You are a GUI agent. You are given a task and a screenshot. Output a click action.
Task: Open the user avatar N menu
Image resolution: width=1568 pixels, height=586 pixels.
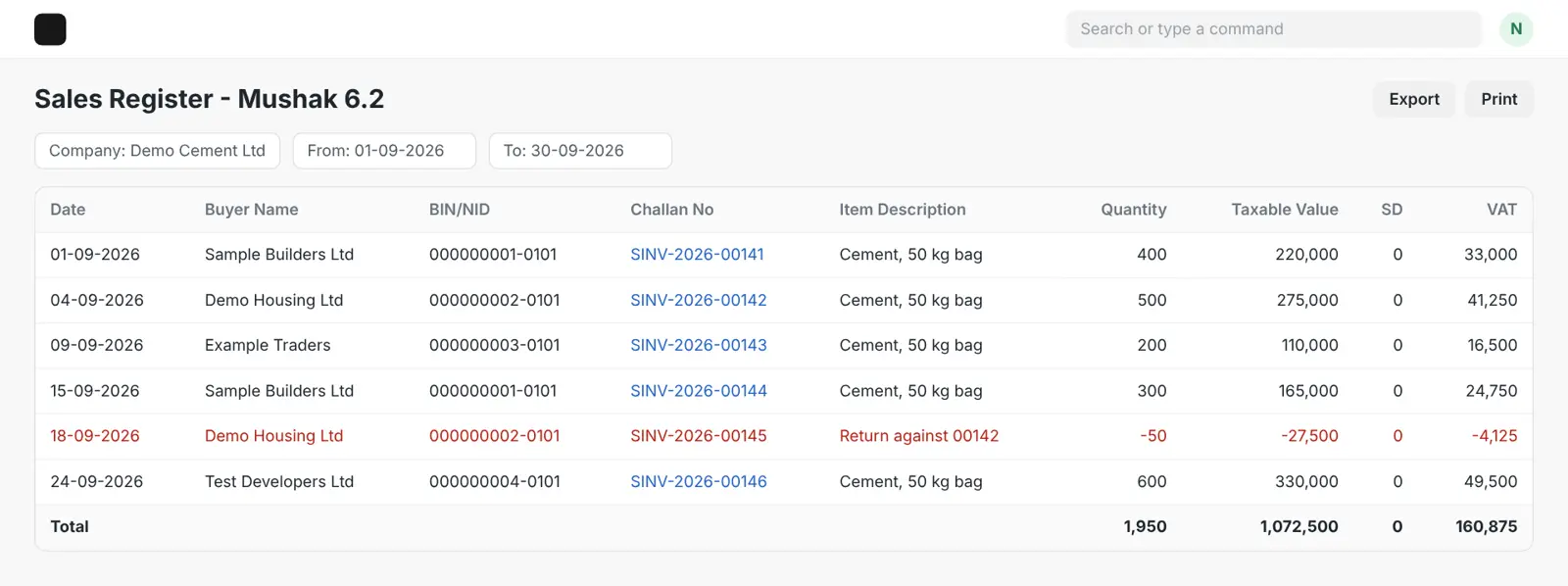1516,29
